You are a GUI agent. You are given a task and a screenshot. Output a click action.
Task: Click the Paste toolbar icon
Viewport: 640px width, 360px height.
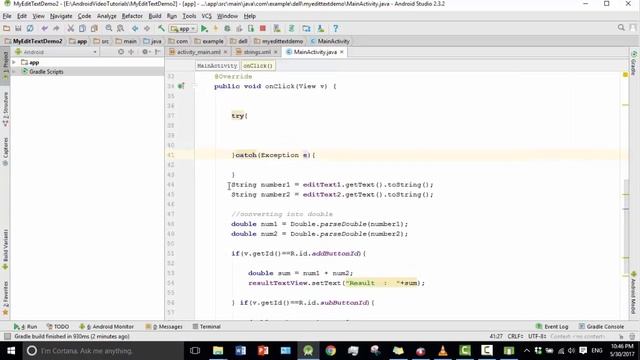(94, 28)
